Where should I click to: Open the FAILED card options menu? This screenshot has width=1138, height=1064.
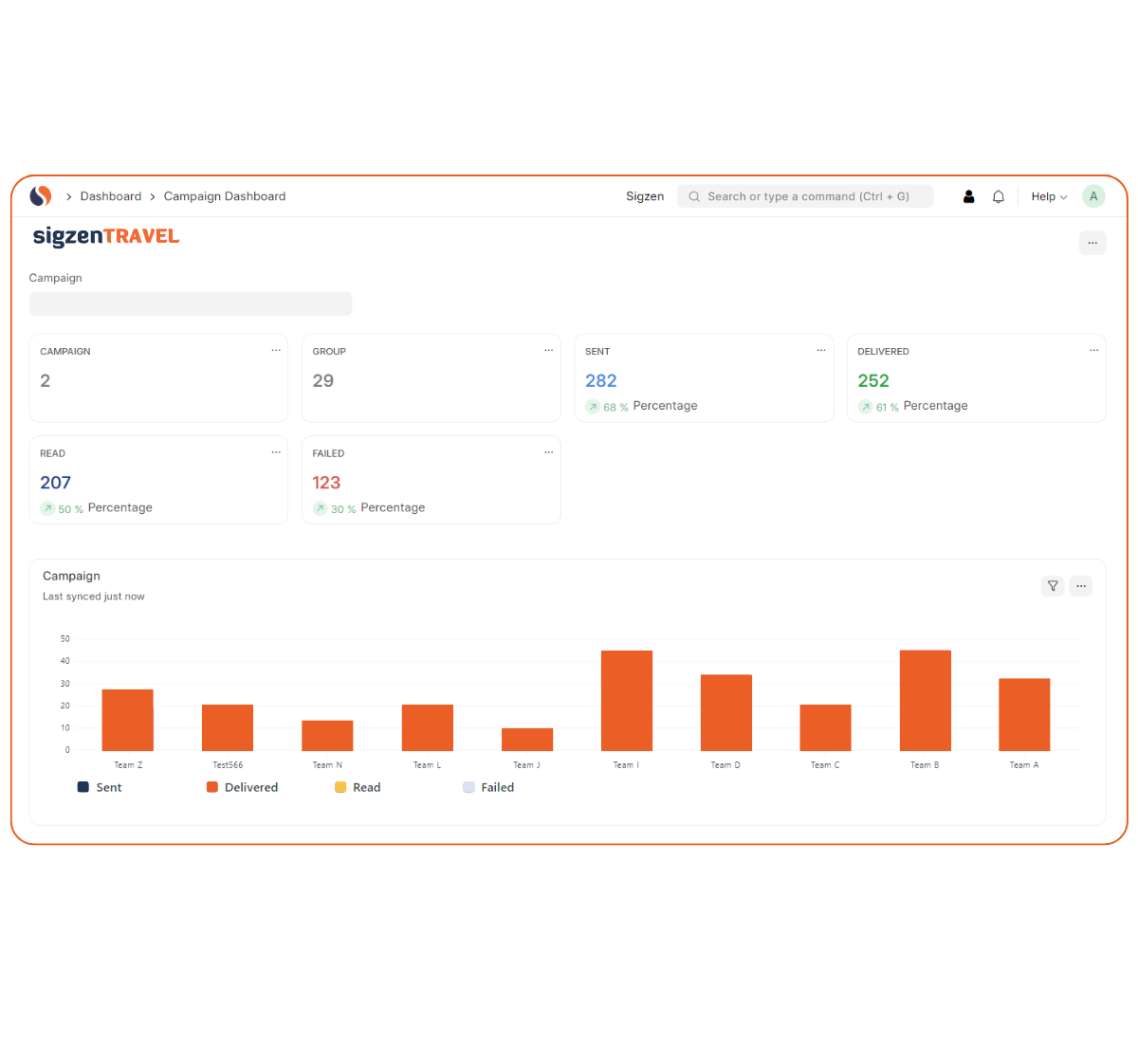[x=548, y=452]
